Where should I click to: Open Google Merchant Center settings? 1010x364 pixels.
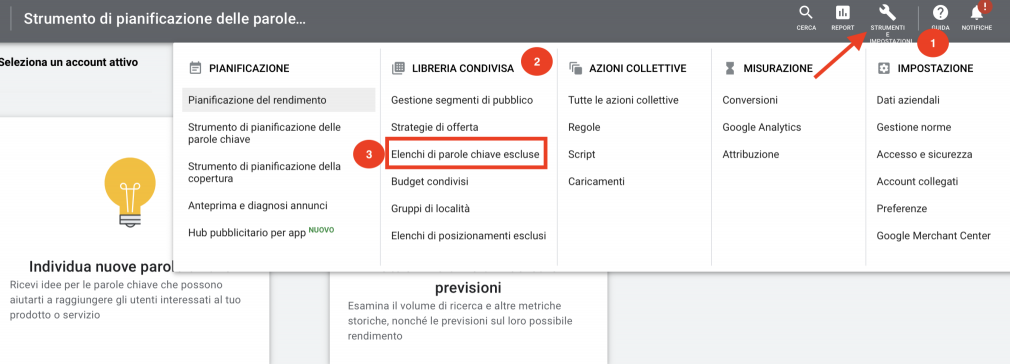(x=933, y=236)
